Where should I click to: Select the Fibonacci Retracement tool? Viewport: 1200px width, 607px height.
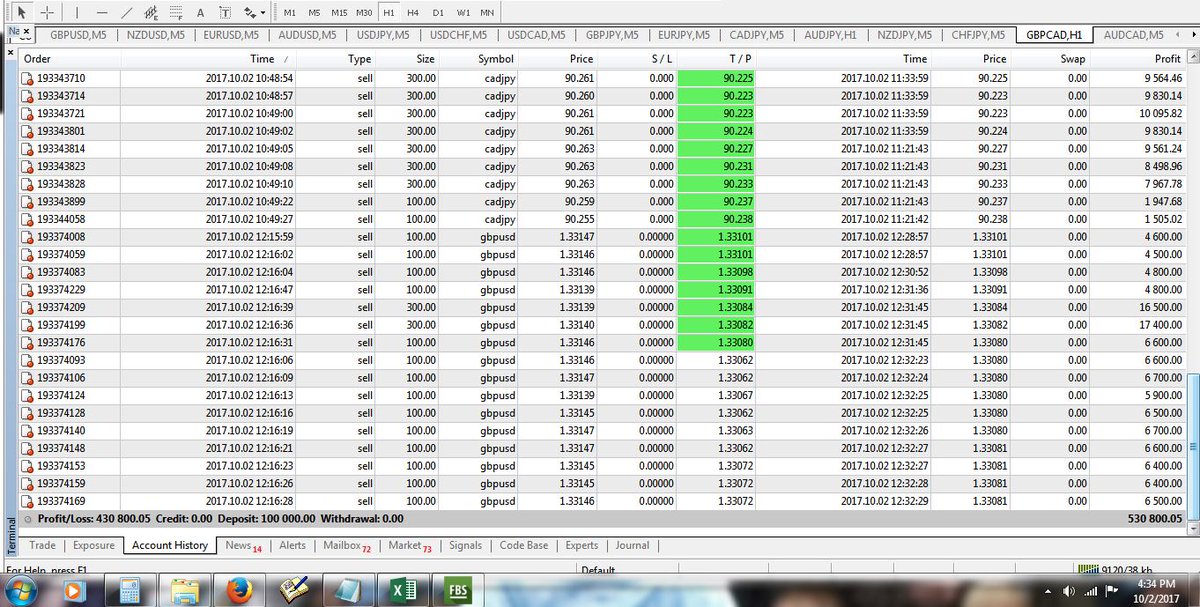pos(175,12)
